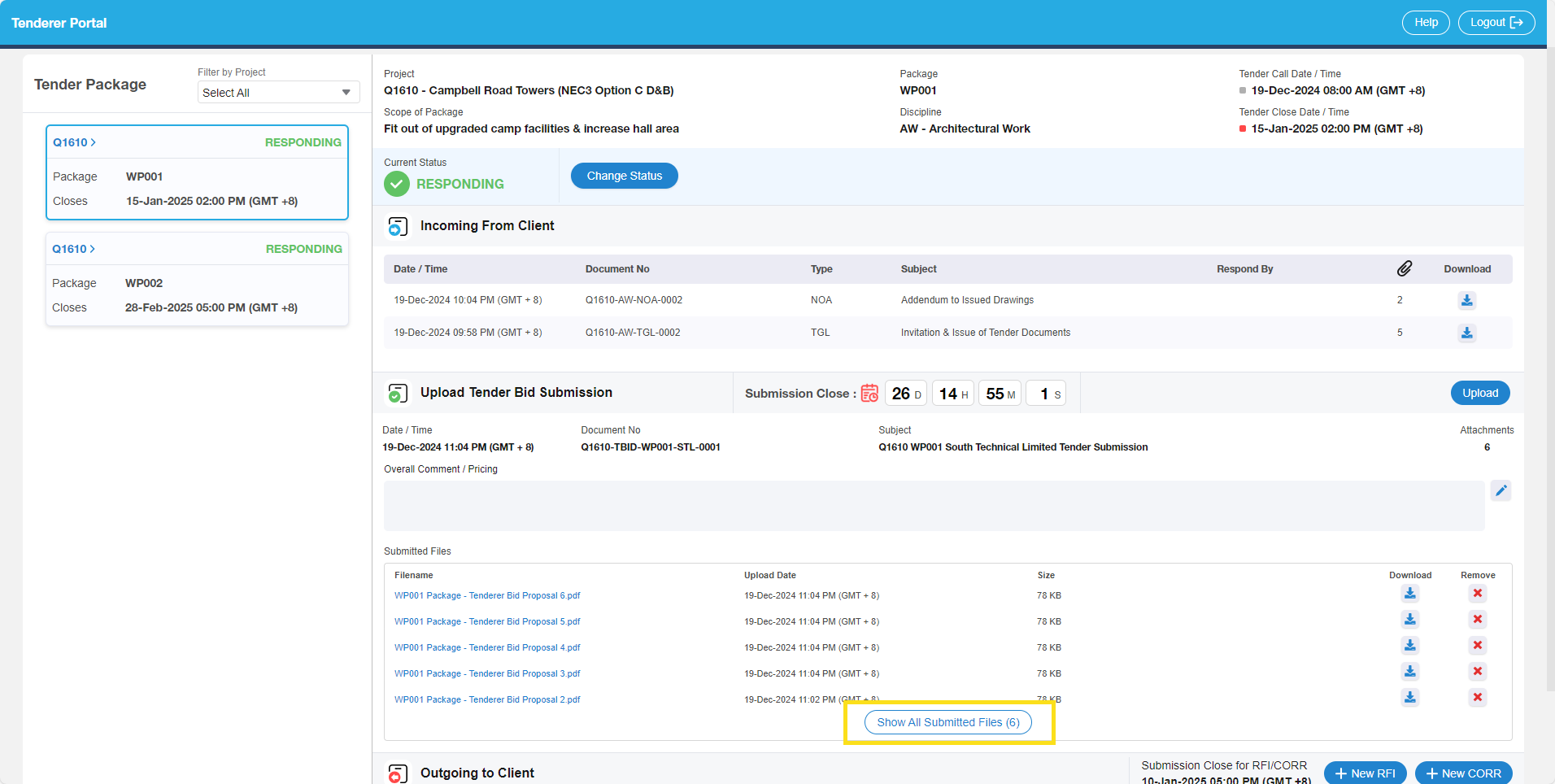Remove Tenderer Bid Proposal 2.pdf
The image size is (1555, 784).
(1478, 698)
